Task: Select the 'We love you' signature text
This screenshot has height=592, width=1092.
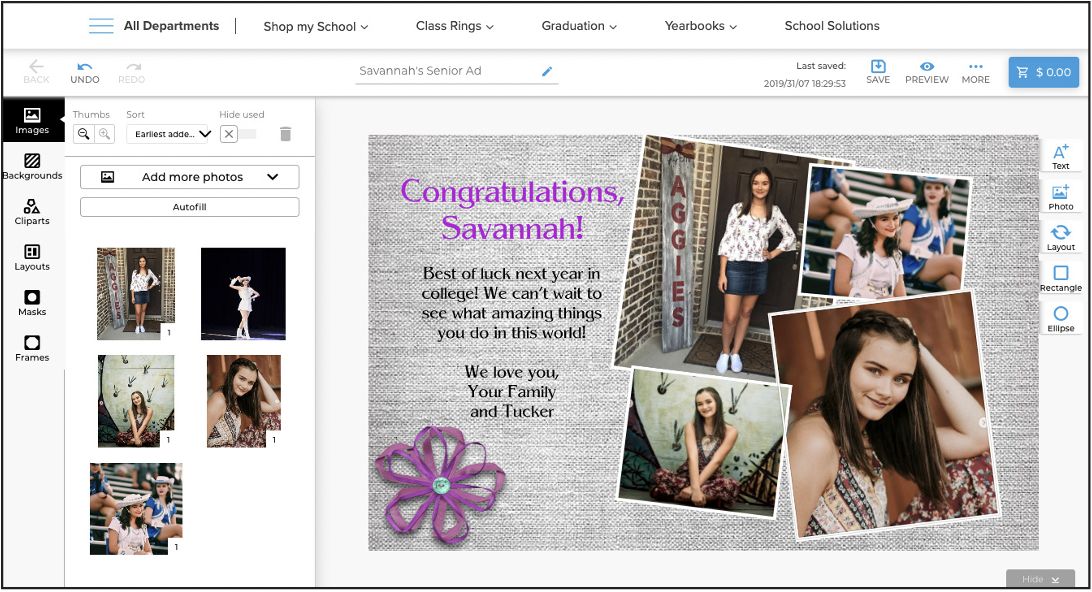Action: click(512, 391)
